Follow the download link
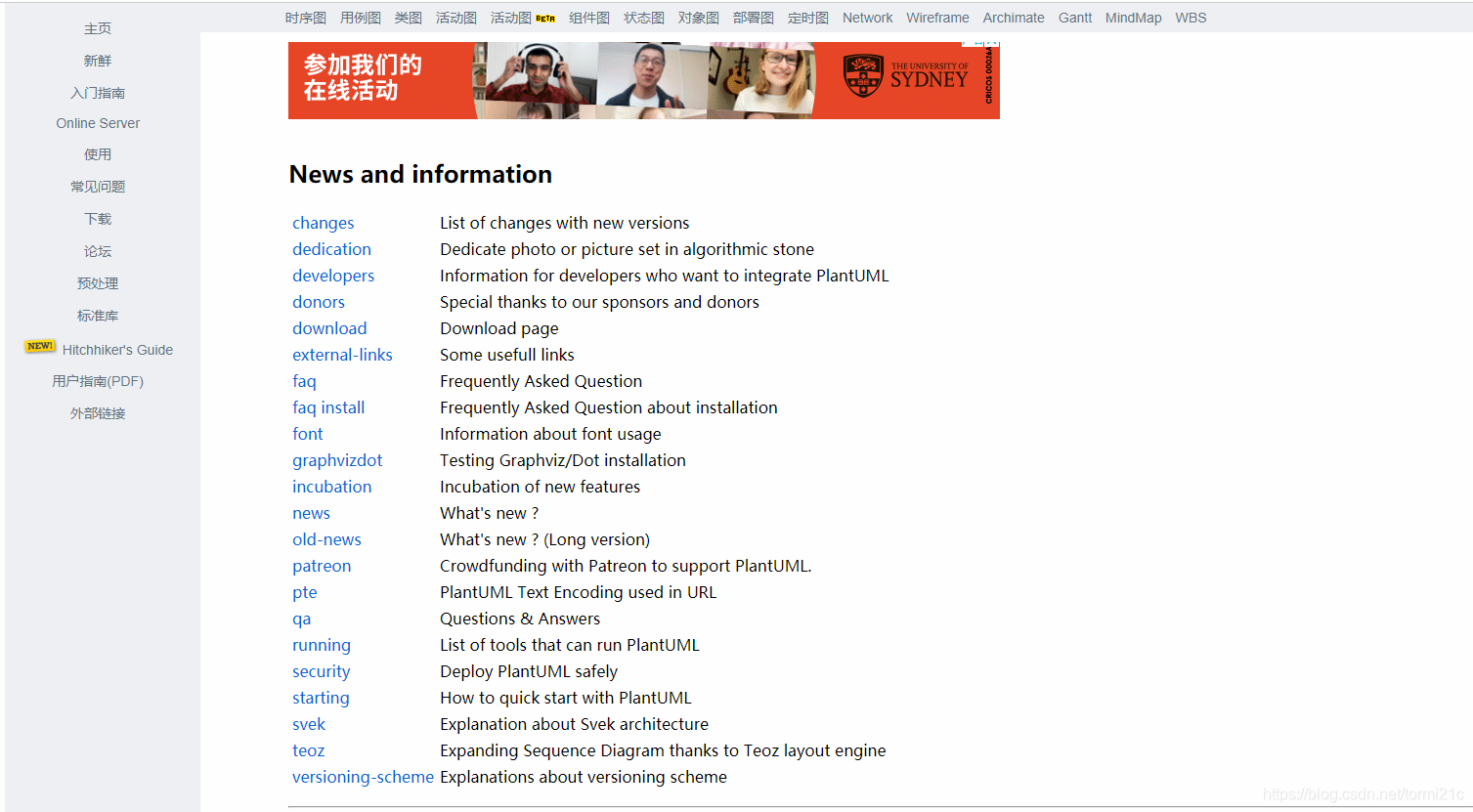Image resolution: width=1473 pixels, height=812 pixels. 329,328
